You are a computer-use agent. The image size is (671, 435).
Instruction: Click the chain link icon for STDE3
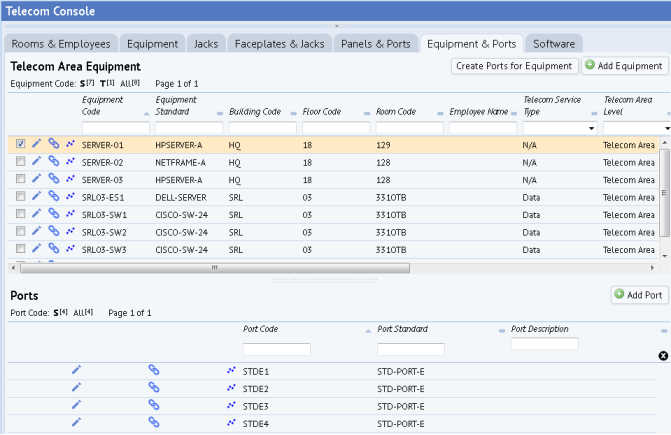[x=154, y=405]
